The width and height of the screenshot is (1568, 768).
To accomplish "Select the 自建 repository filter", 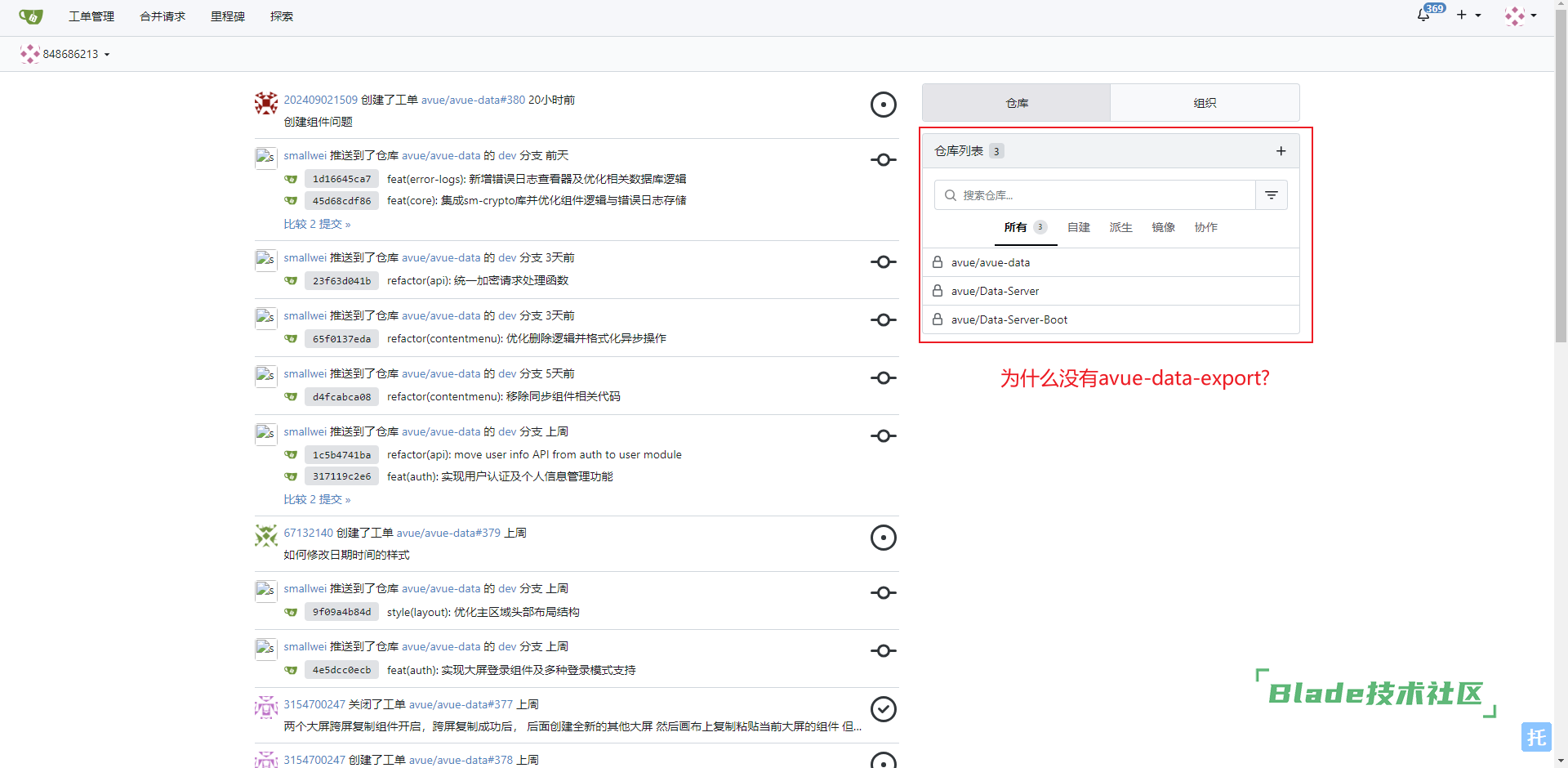I will coord(1078,227).
